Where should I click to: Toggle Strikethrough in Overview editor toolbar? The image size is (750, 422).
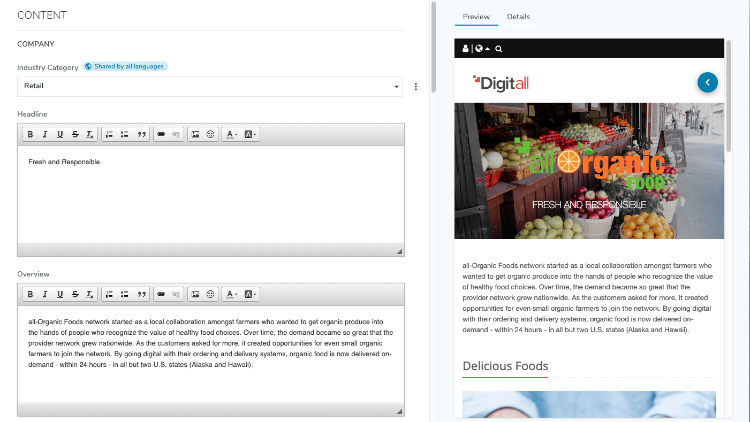pyautogui.click(x=75, y=294)
